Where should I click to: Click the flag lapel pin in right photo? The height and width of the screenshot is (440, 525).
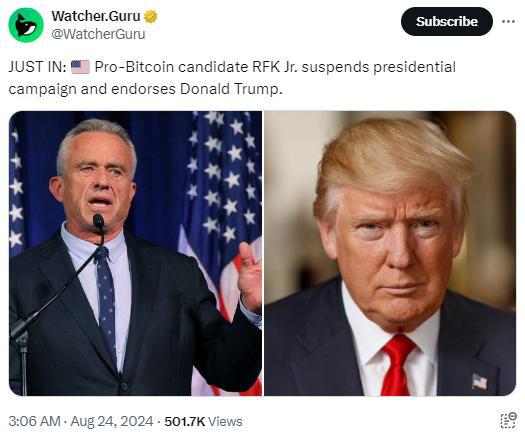[x=479, y=381]
